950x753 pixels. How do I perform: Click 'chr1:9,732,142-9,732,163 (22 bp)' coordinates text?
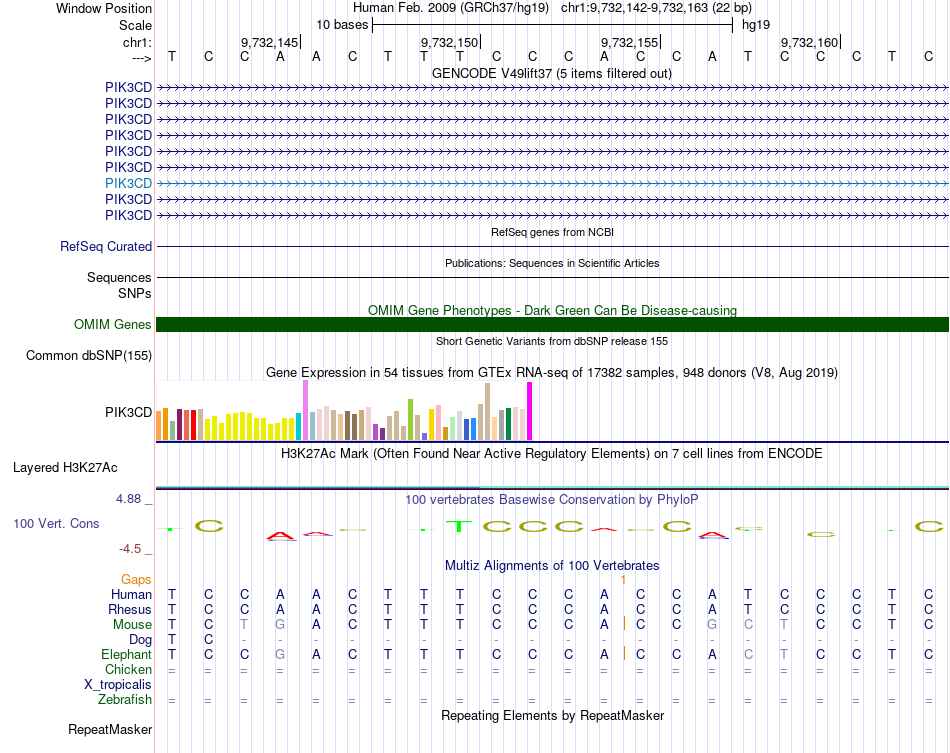(x=656, y=8)
